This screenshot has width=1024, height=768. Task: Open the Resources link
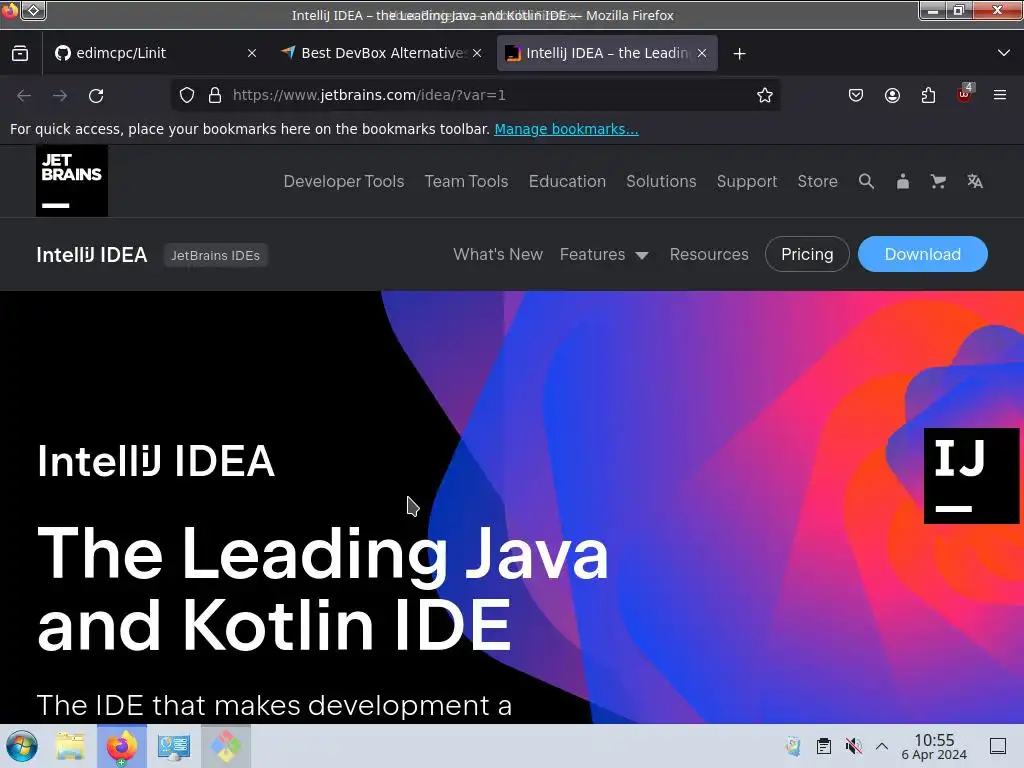(x=709, y=254)
